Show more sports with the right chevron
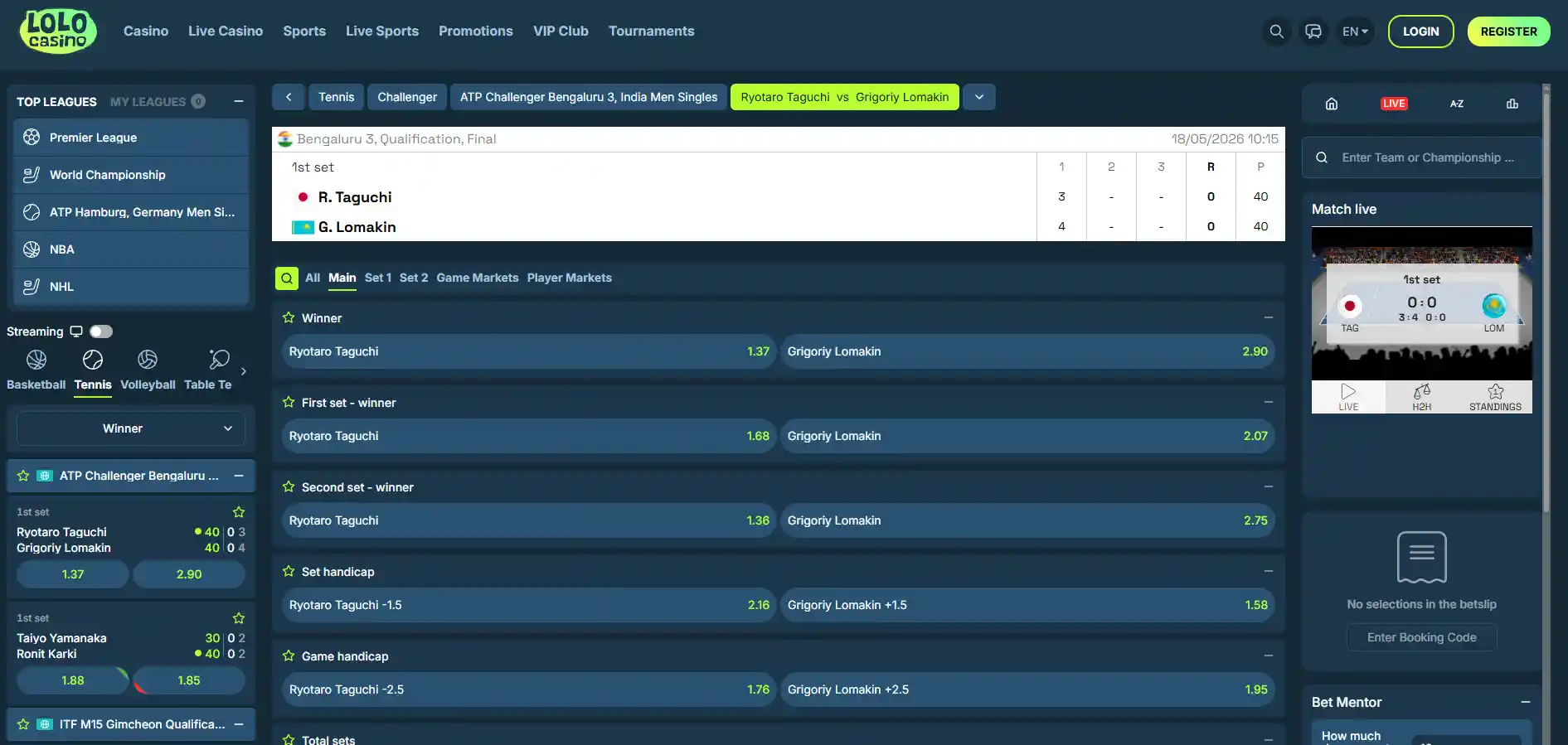Viewport: 1568px width, 745px height. [244, 371]
